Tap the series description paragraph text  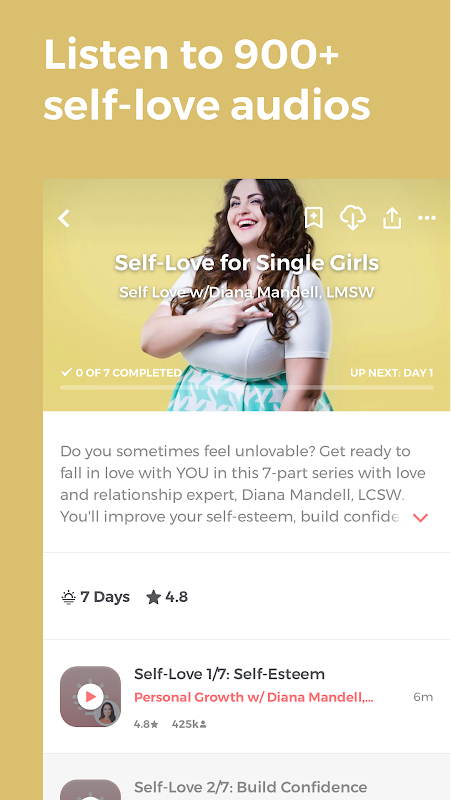click(243, 484)
